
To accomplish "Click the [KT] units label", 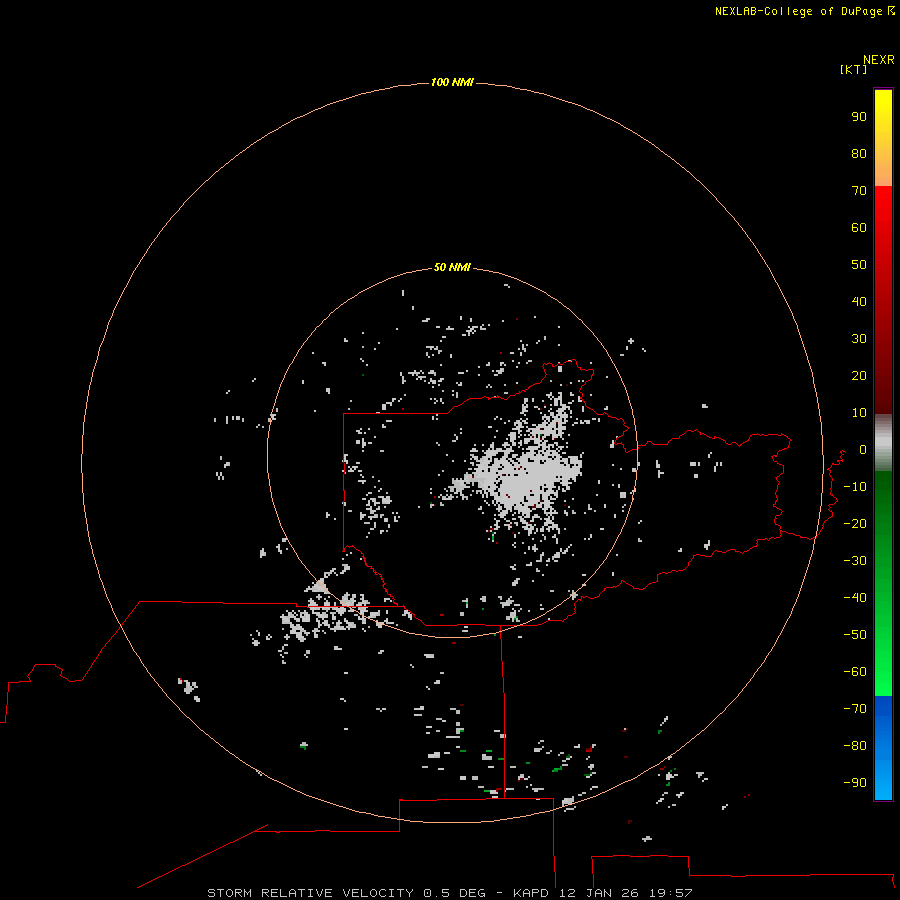I will [x=853, y=69].
